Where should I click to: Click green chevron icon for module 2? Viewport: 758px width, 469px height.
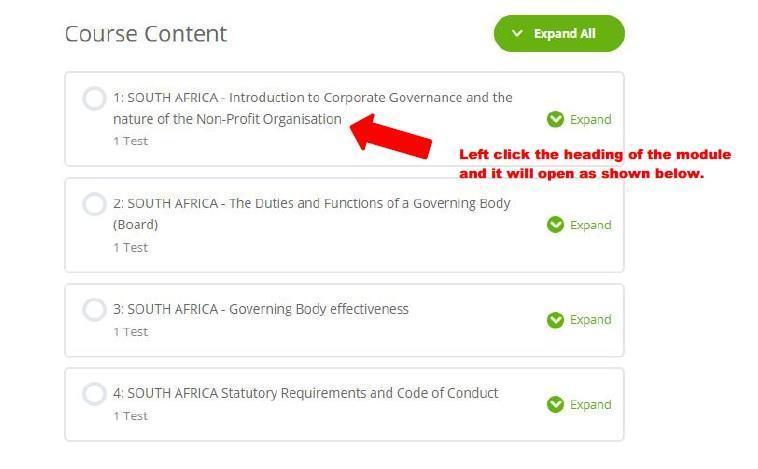click(555, 224)
